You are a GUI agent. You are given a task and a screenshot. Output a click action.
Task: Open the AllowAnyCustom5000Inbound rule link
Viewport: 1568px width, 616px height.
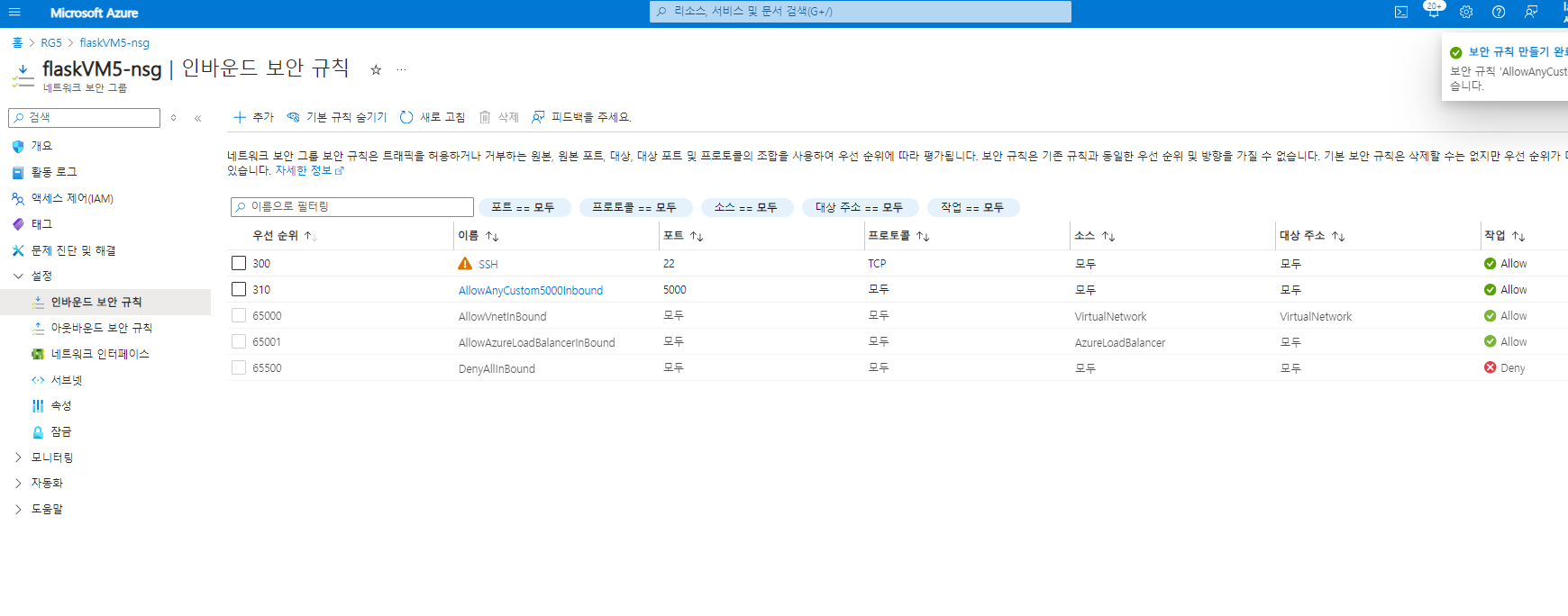coord(531,290)
